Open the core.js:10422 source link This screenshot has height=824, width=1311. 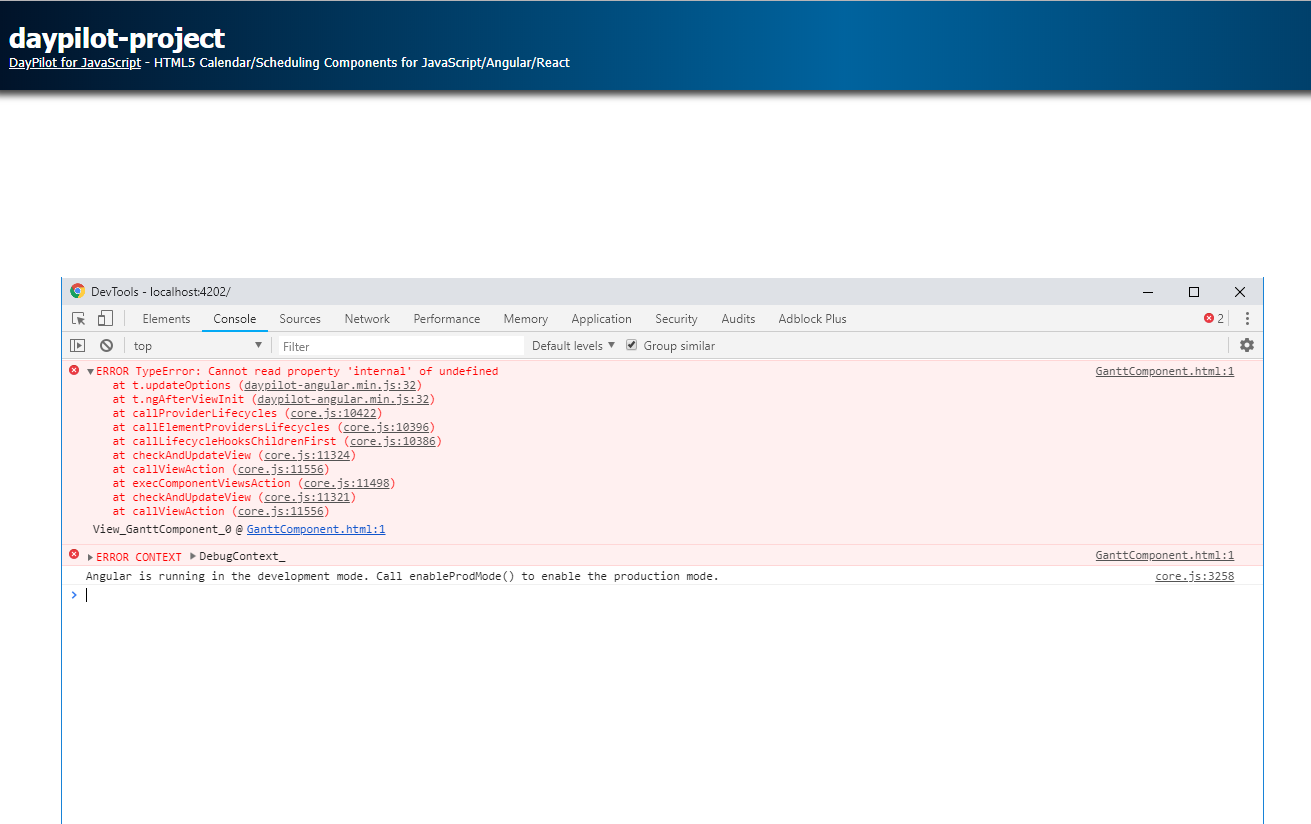pos(333,413)
